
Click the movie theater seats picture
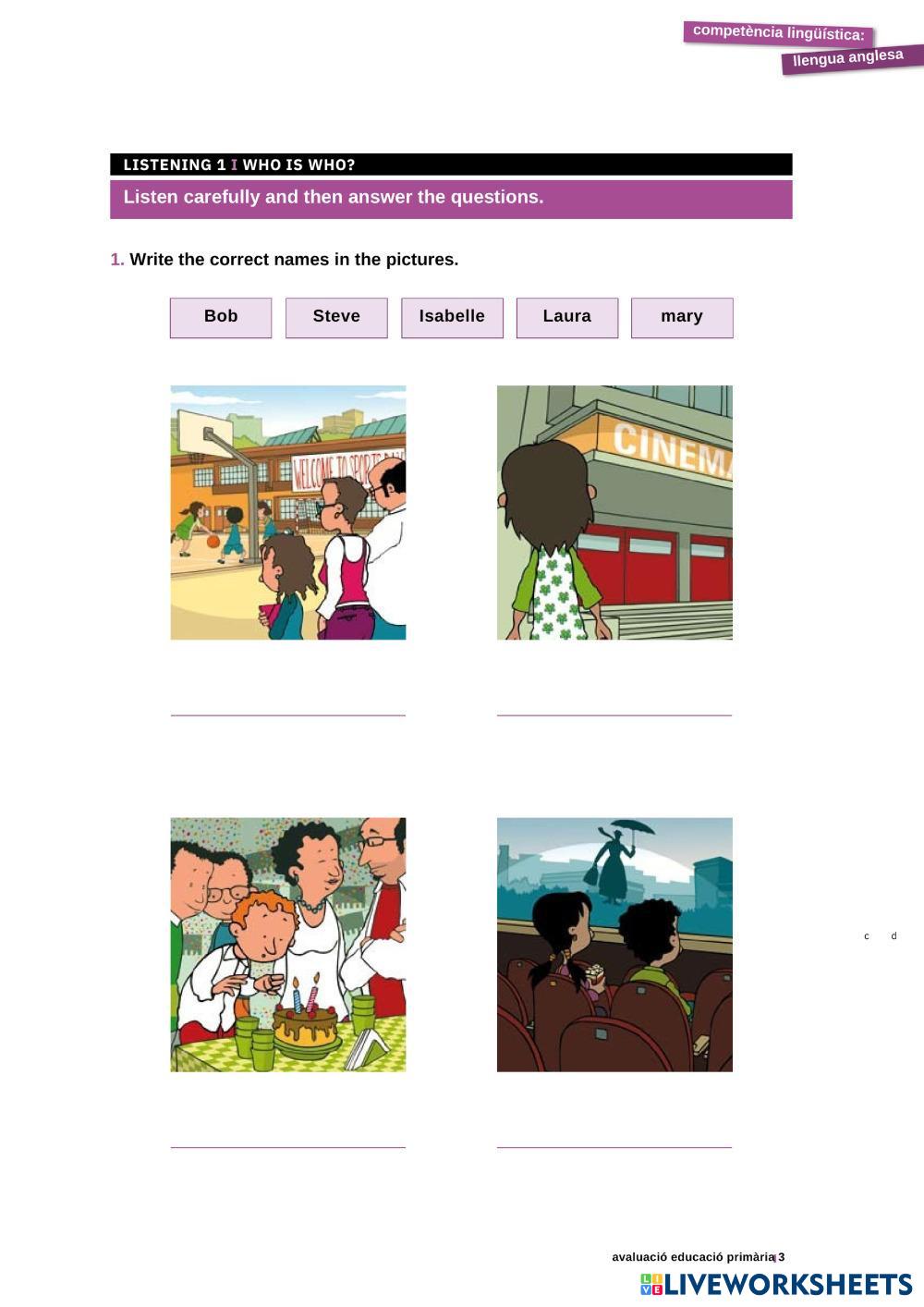(x=614, y=945)
